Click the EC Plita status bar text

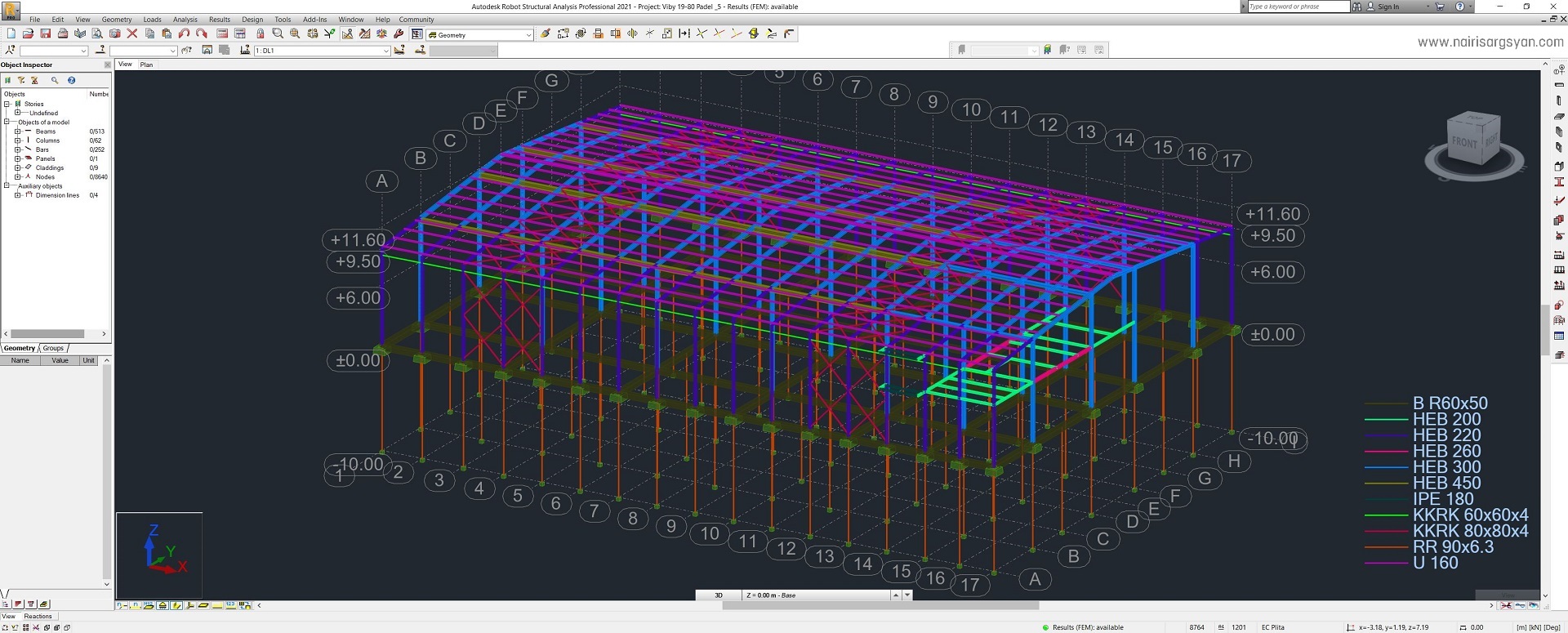[1272, 627]
